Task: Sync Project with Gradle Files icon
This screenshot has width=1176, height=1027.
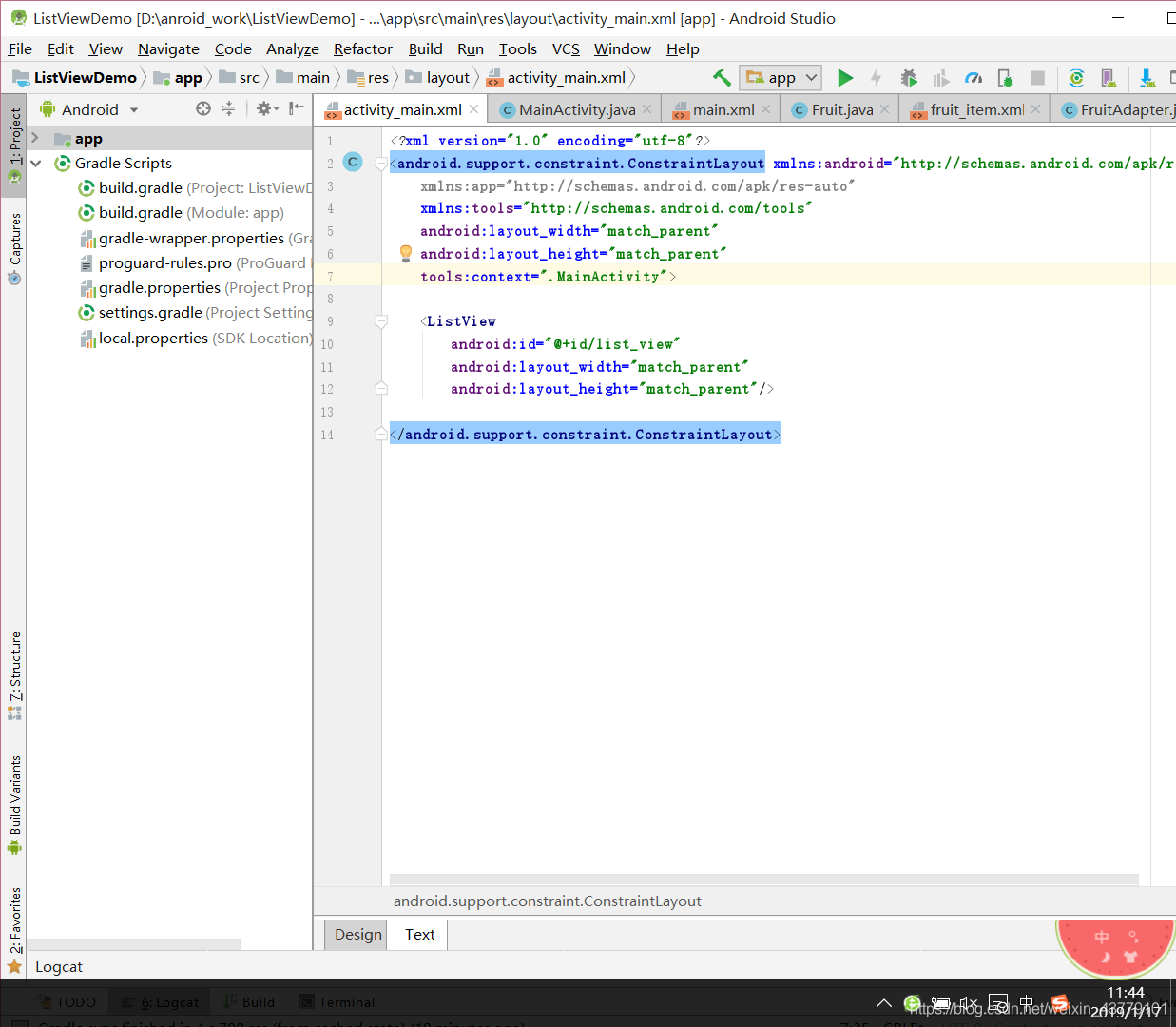Action: (x=1076, y=78)
